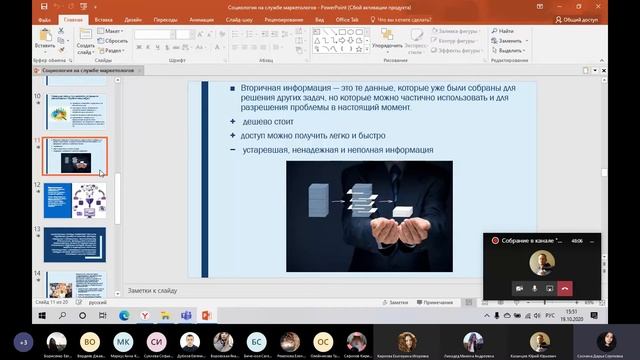Click the Сбросить reset button
This screenshot has width=640, height=360.
coord(113,41)
